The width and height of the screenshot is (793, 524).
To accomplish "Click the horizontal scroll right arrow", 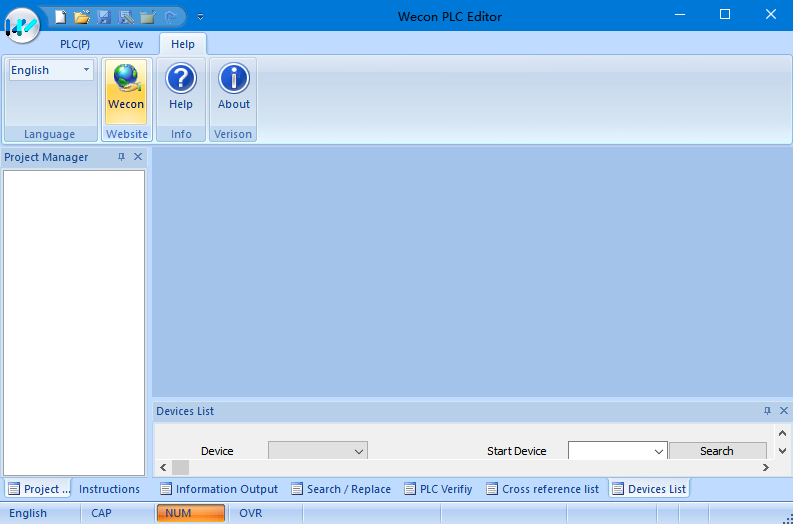I will click(766, 467).
